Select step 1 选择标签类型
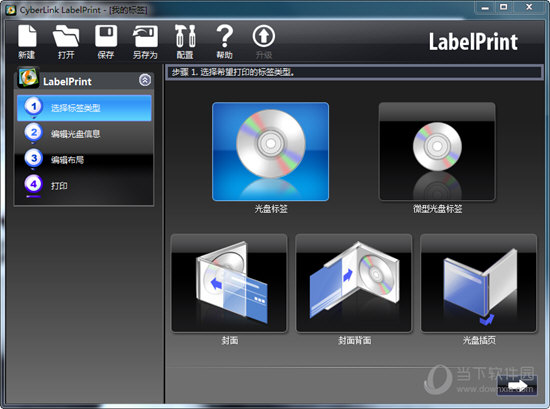This screenshot has width=550, height=409. [x=84, y=108]
